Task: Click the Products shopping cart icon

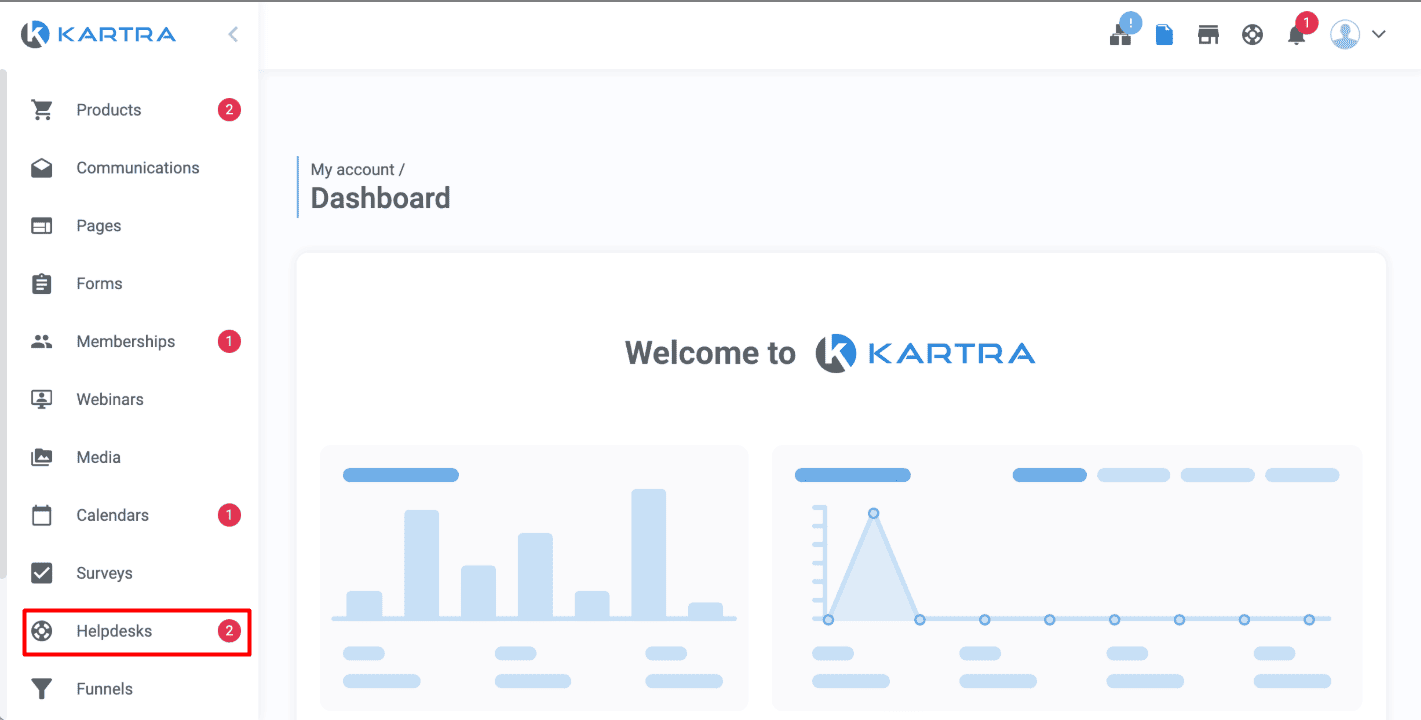Action: tap(41, 110)
